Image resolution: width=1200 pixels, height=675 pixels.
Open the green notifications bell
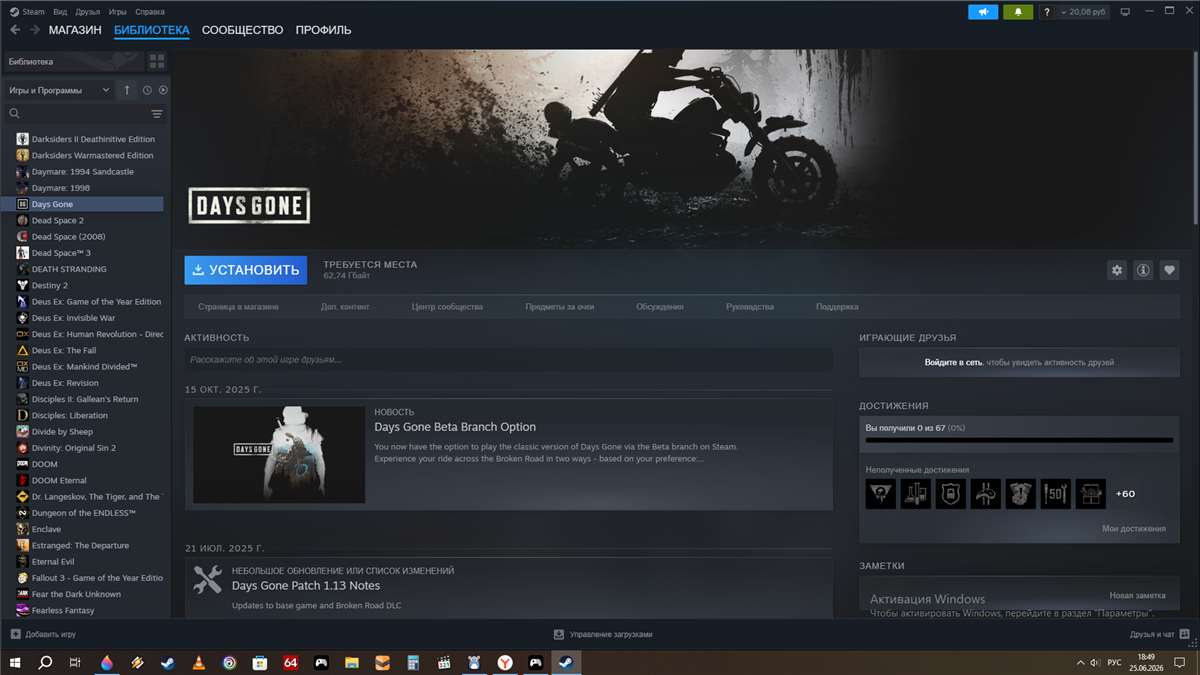(x=1018, y=12)
